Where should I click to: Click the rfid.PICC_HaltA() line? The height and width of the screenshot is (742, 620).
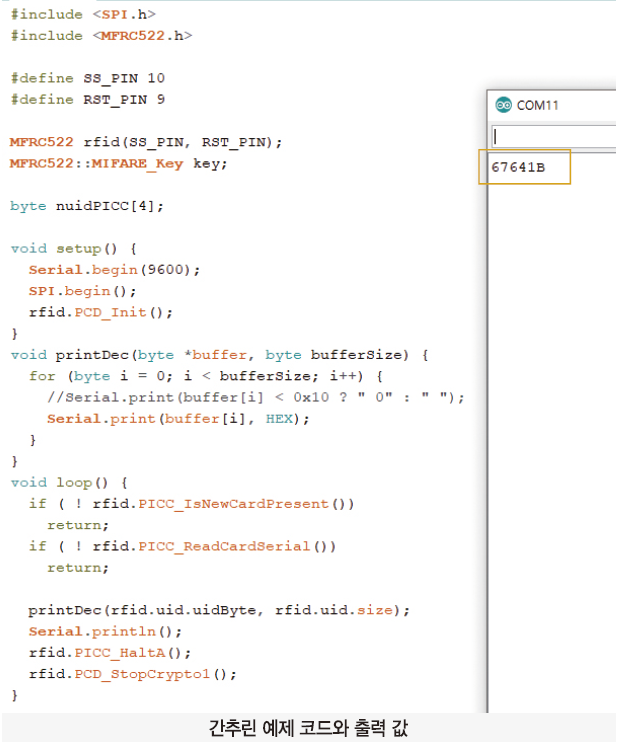coord(110,653)
